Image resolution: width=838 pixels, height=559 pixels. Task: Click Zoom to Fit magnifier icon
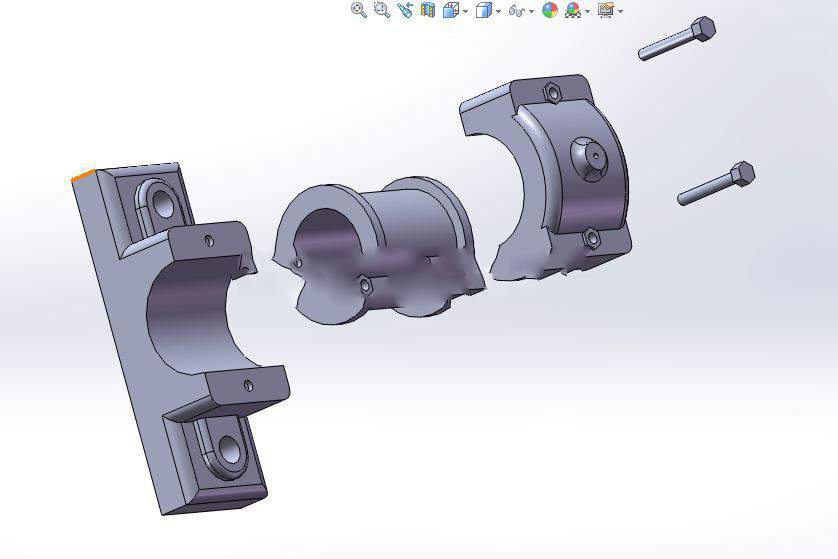[x=359, y=10]
